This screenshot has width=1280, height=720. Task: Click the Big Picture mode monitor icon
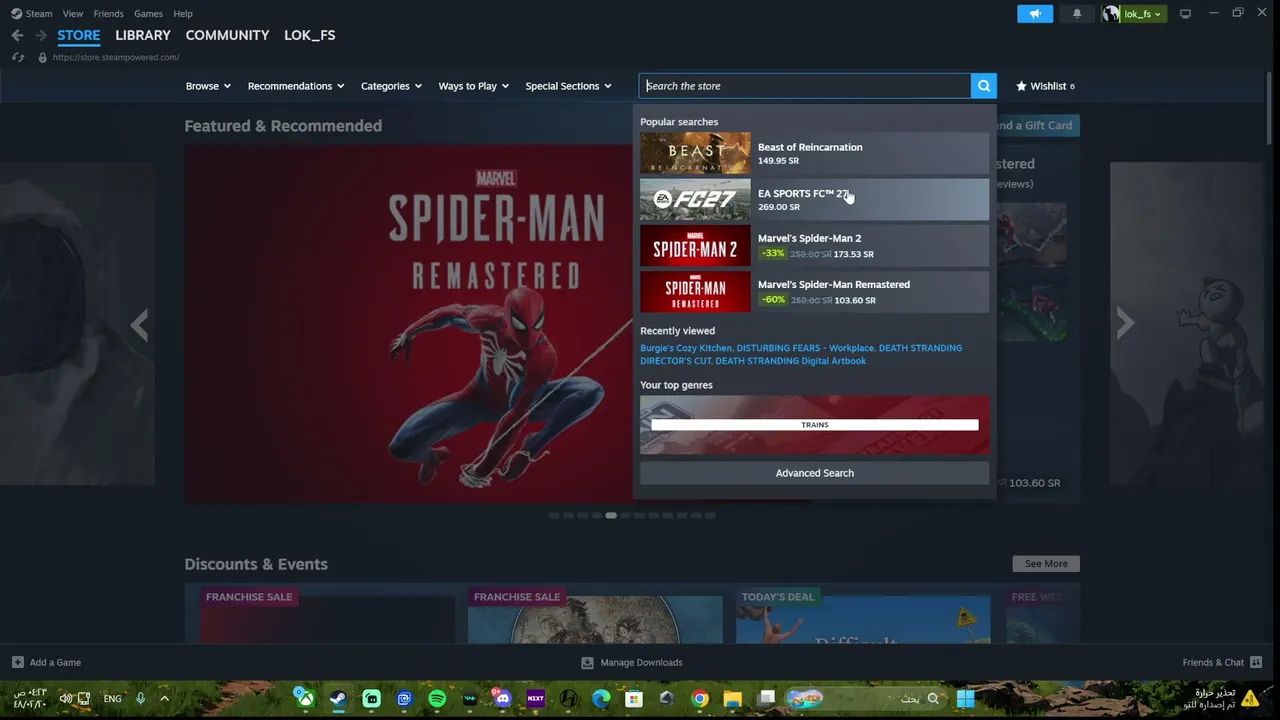[1185, 14]
